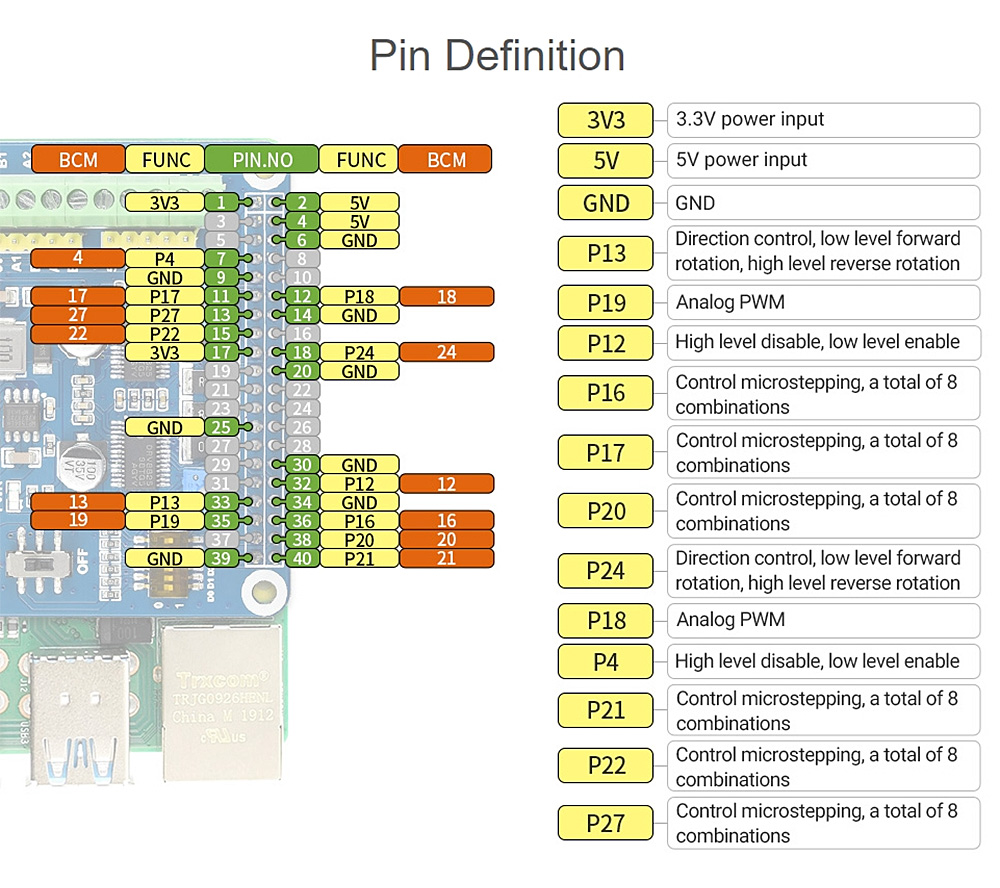The height and width of the screenshot is (888, 1000).
Task: Select the P4 function label beside pin 7
Action: click(x=165, y=259)
